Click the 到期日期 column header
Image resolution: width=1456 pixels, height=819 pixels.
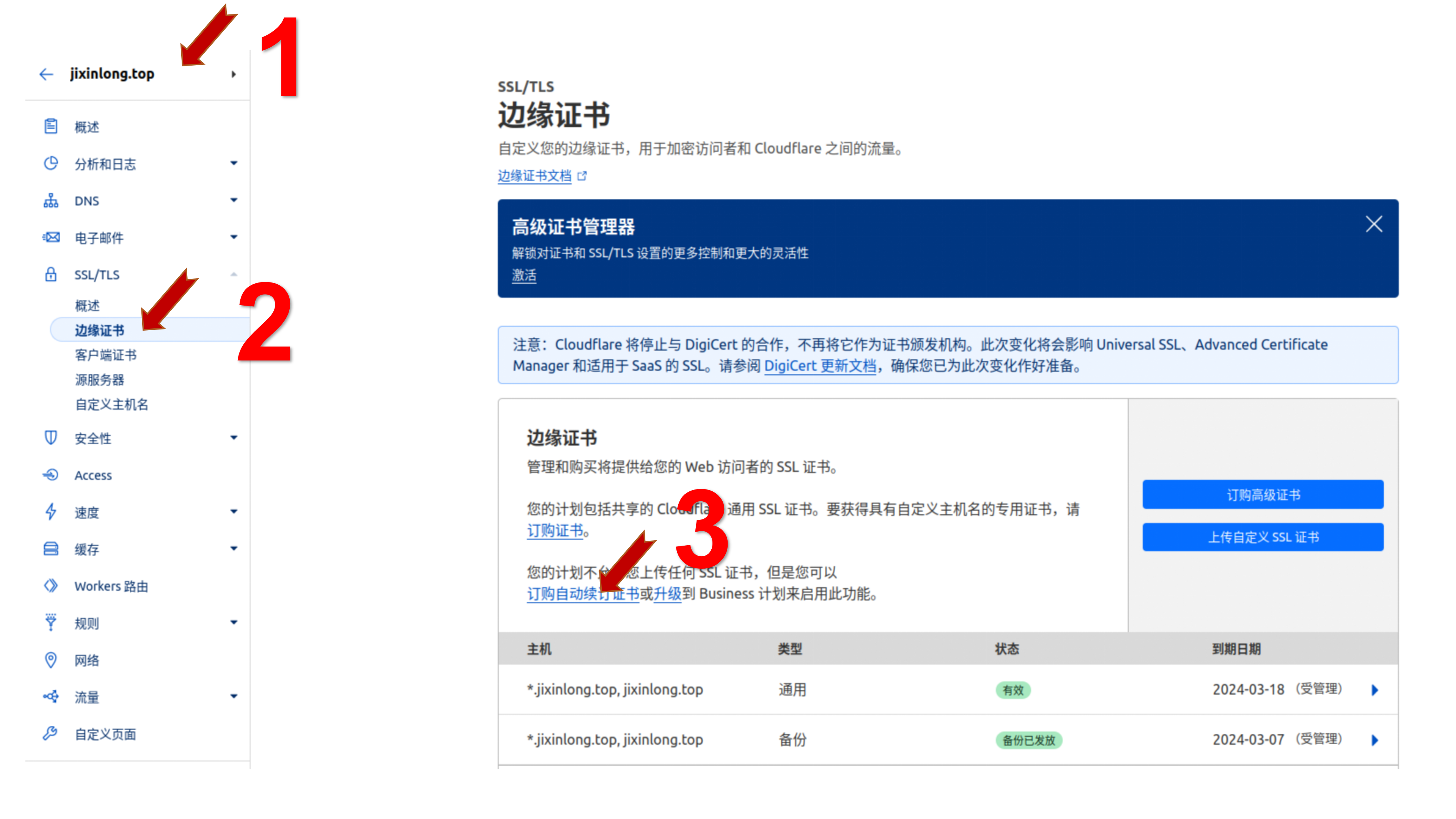click(1237, 649)
